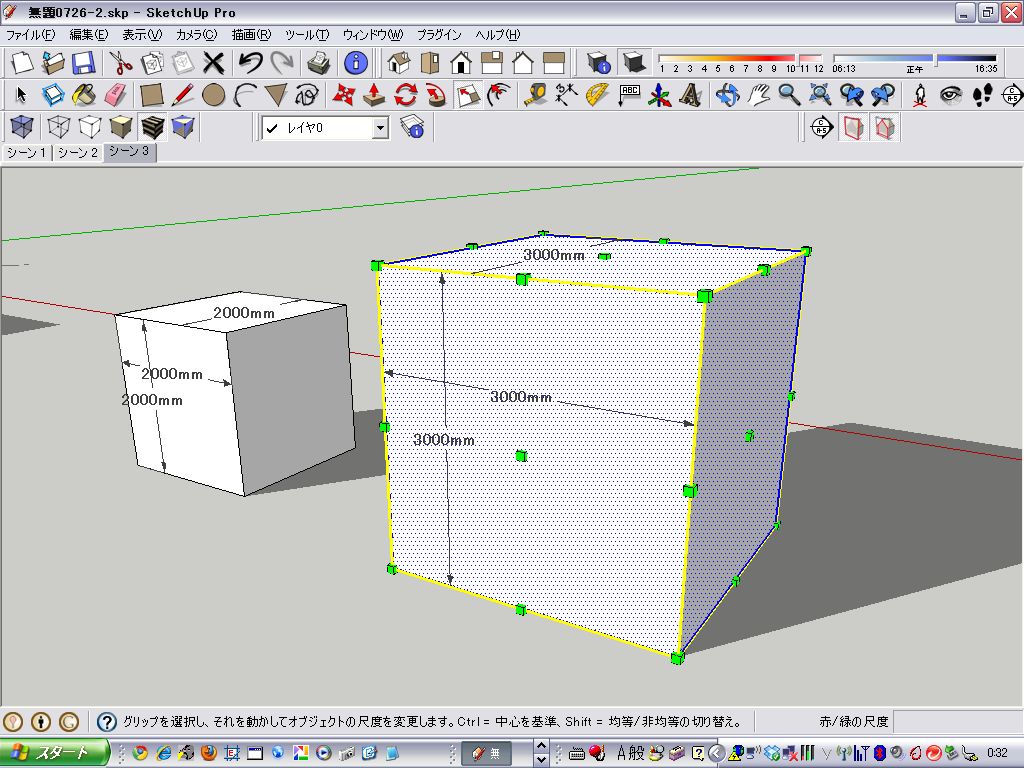Enable Wireframe face style
This screenshot has height=768, width=1024.
tap(59, 127)
